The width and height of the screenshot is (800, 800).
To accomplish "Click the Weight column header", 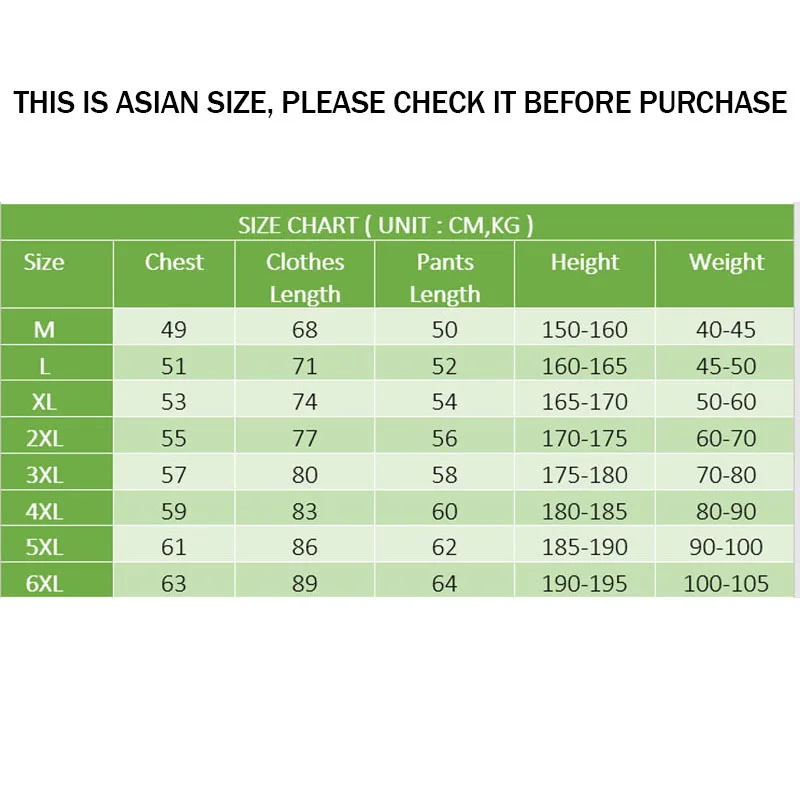I will click(x=726, y=262).
